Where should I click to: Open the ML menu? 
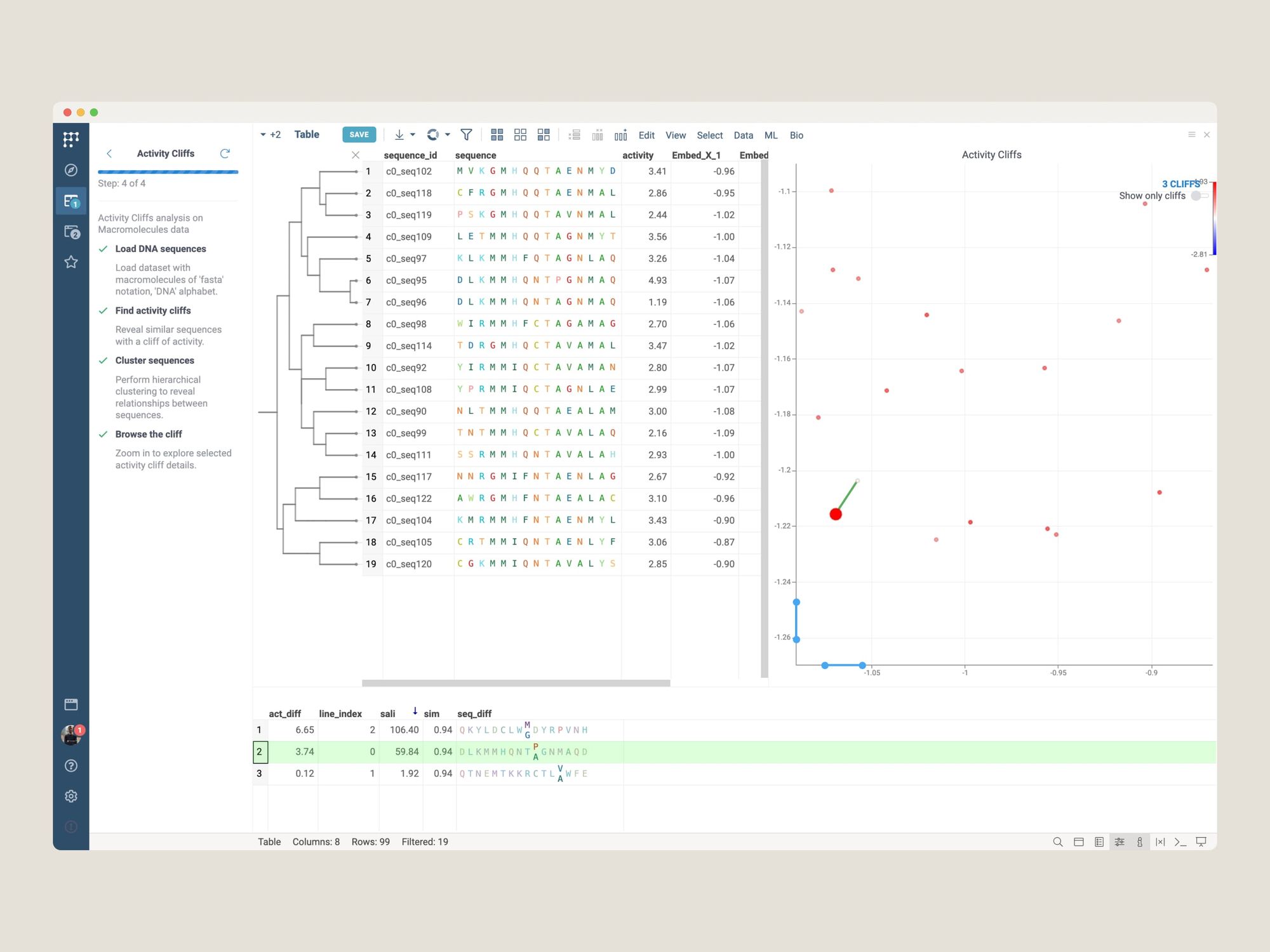tap(771, 135)
